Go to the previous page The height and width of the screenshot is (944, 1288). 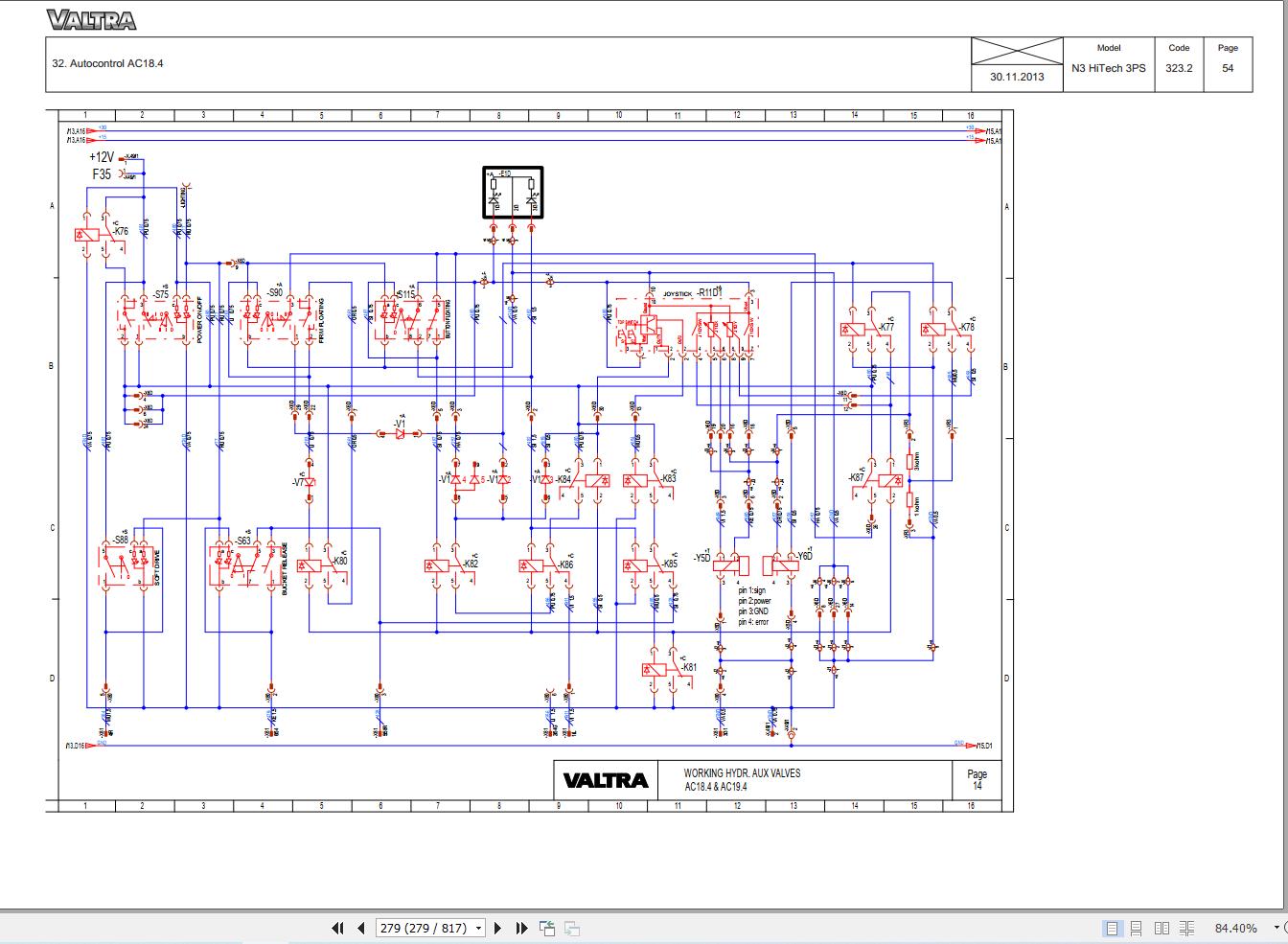[x=361, y=928]
